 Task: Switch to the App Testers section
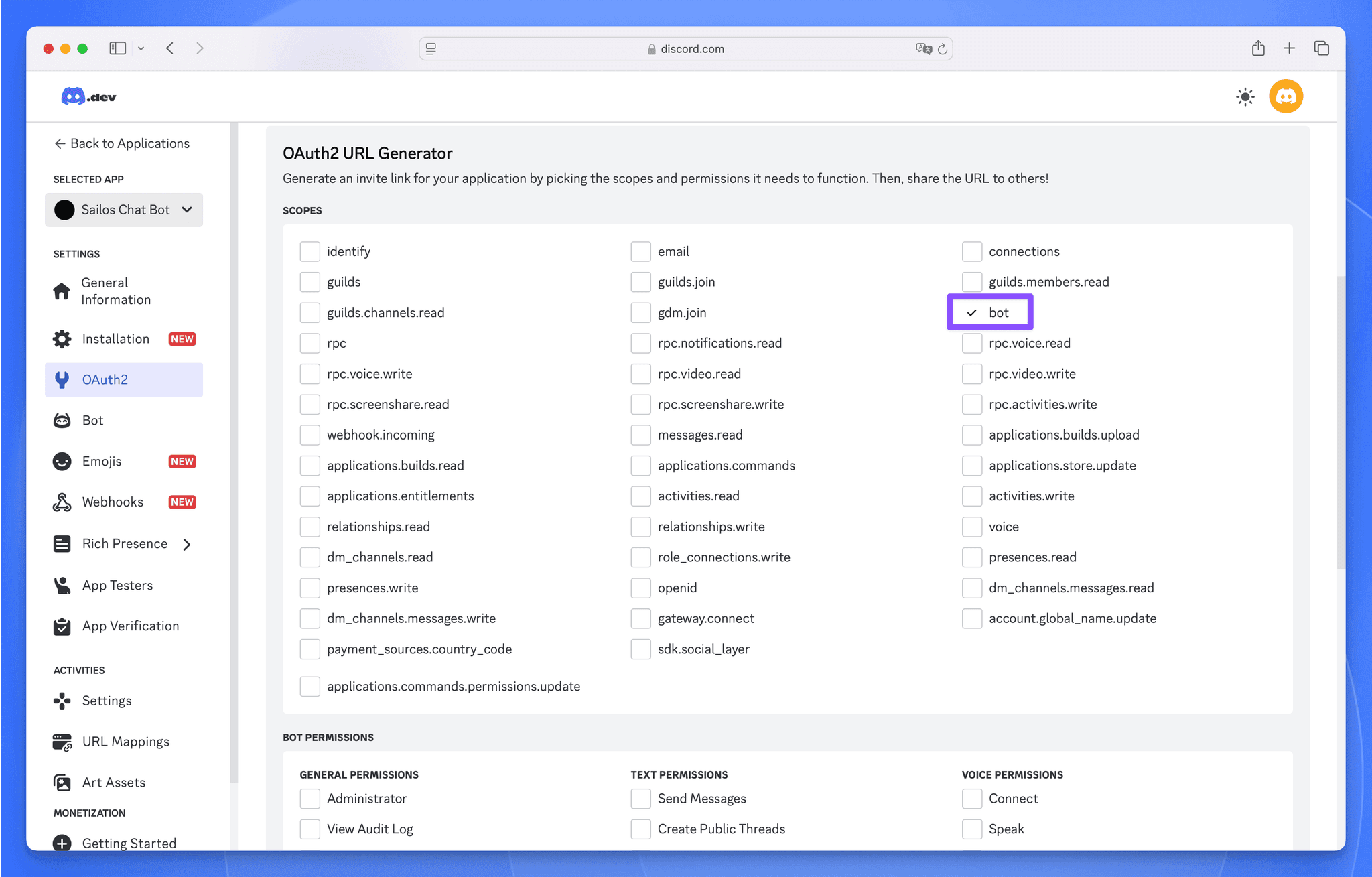[117, 585]
